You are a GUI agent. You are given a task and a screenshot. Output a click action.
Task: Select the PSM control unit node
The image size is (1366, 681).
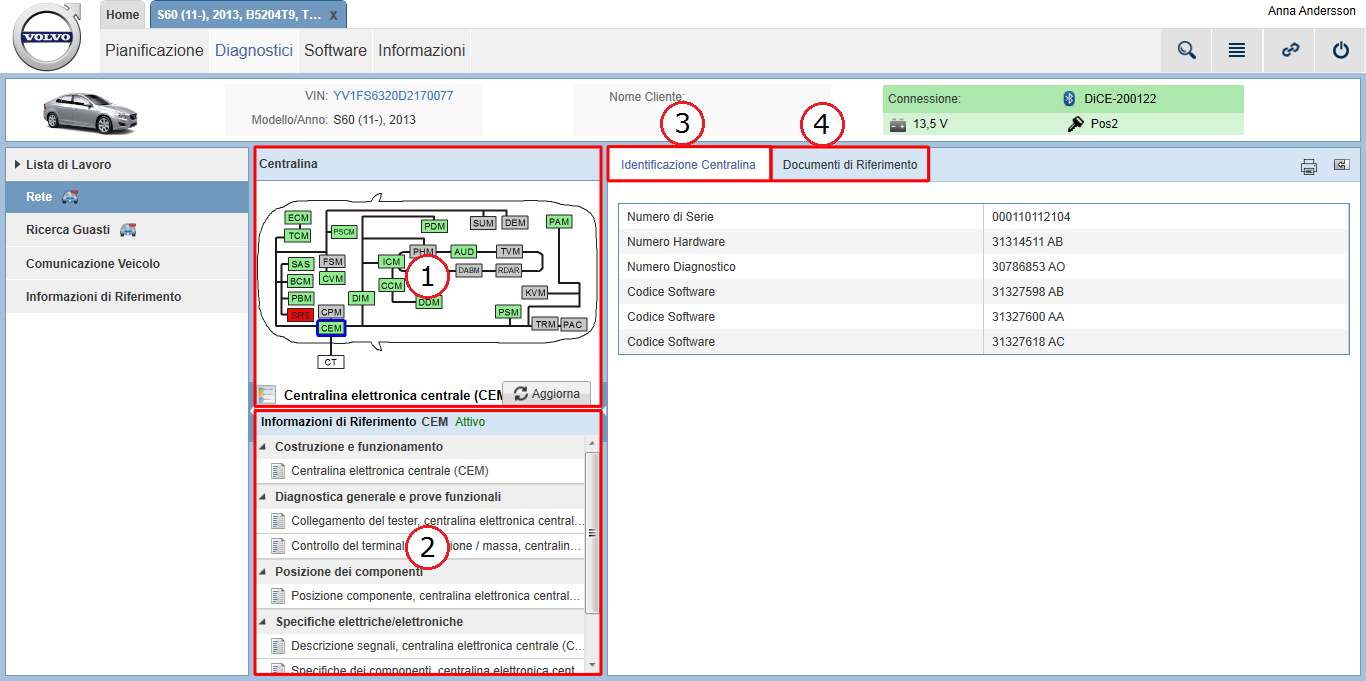[x=509, y=312]
